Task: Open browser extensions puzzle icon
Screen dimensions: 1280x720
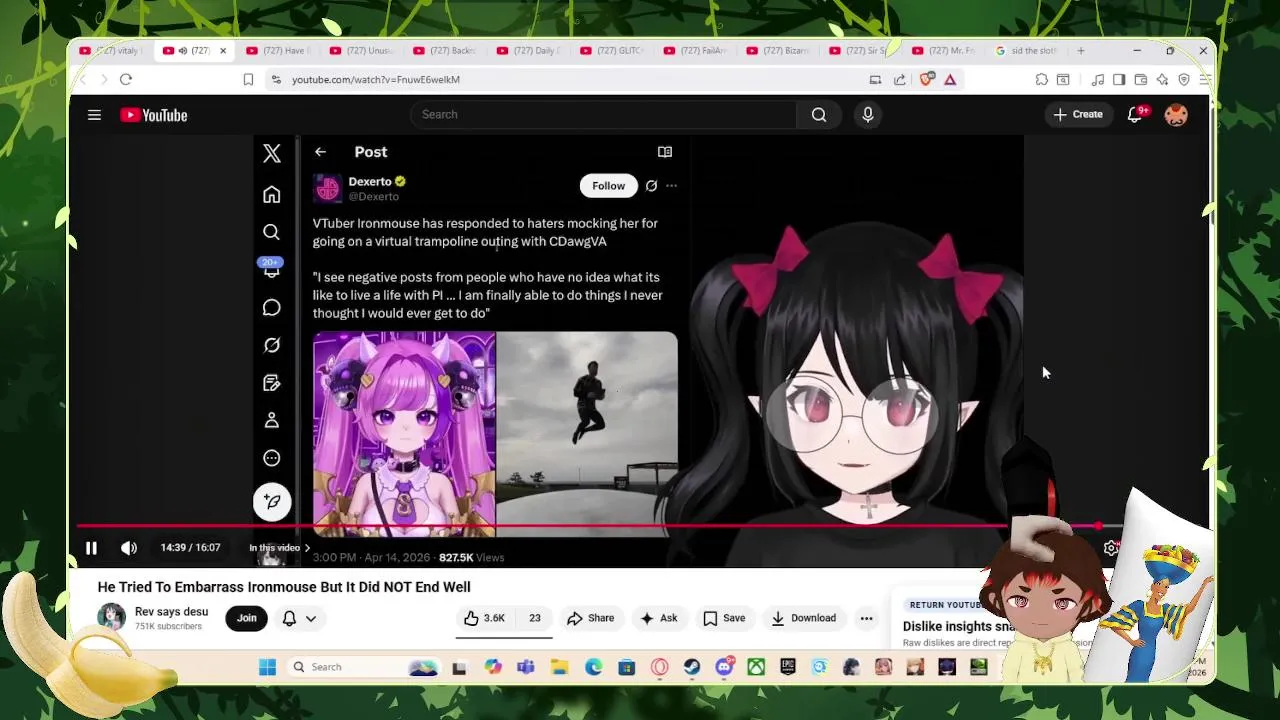Action: pyautogui.click(x=1042, y=79)
